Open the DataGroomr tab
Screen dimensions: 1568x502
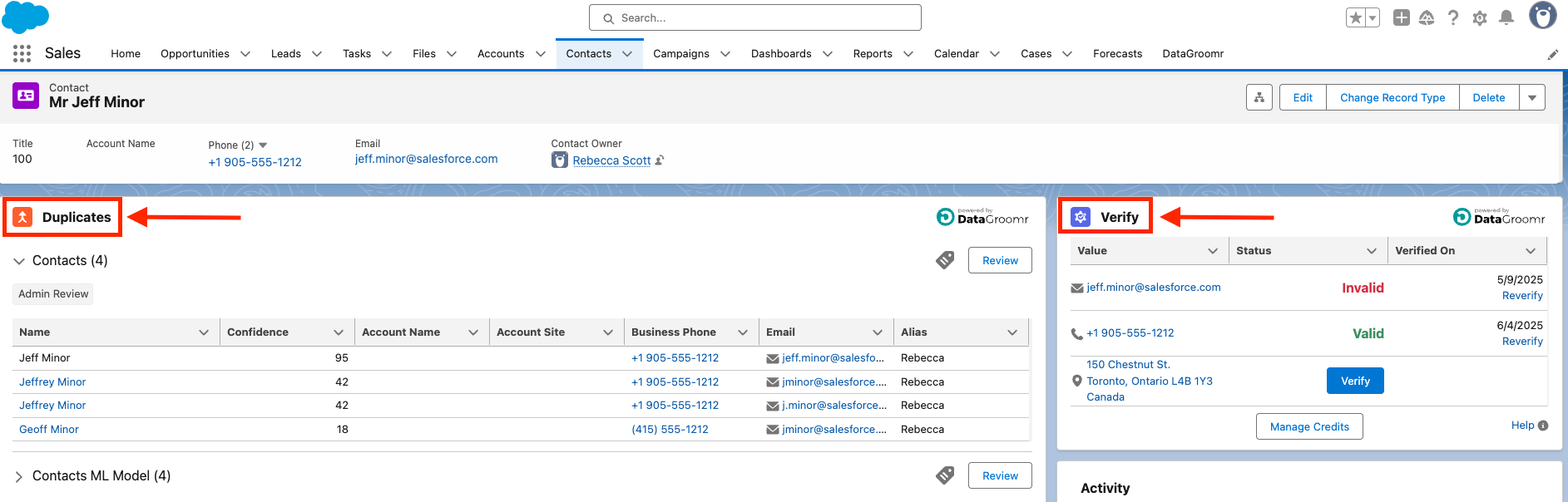click(x=1193, y=53)
